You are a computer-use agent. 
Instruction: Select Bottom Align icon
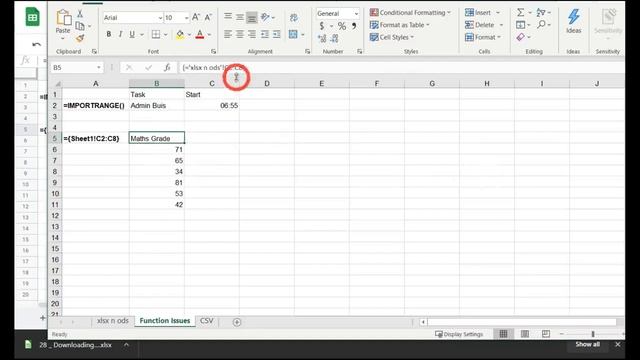[x=252, y=17]
